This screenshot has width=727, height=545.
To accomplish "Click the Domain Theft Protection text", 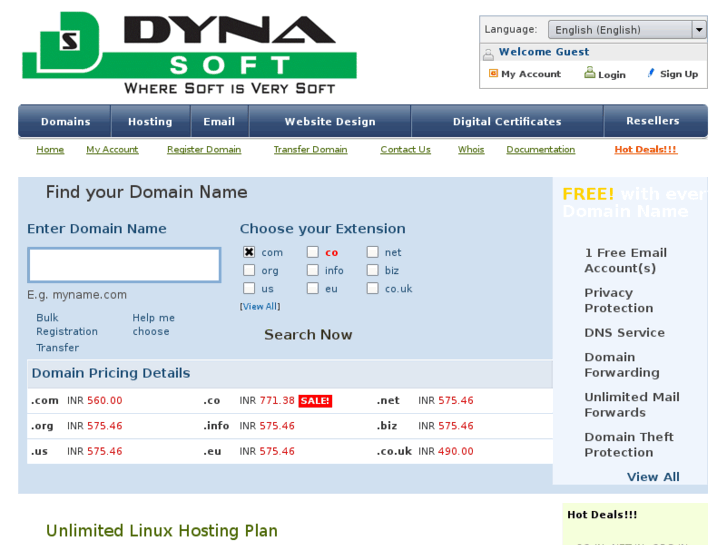I will [629, 445].
